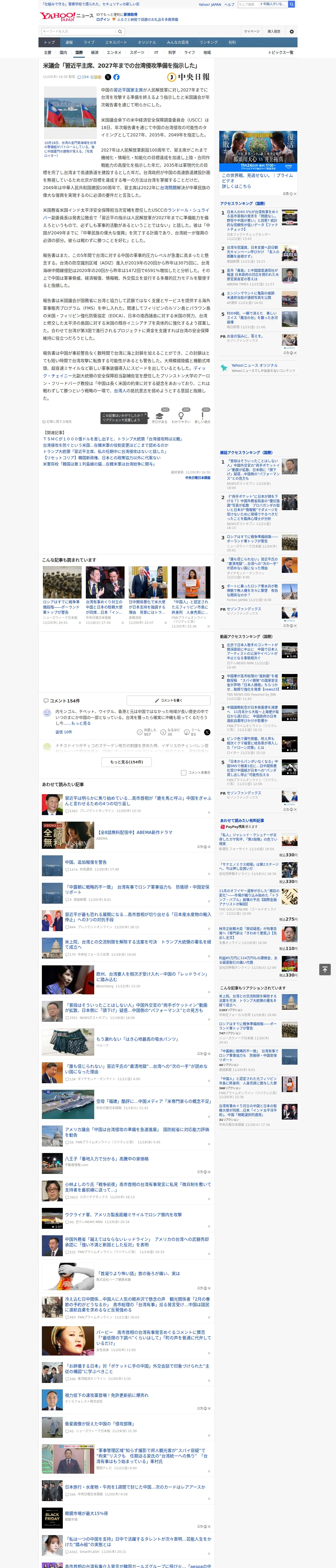Open 北京で日本人歌手のコンサート video ranking item
Screen dimensions: 336x1568
click(253, 651)
